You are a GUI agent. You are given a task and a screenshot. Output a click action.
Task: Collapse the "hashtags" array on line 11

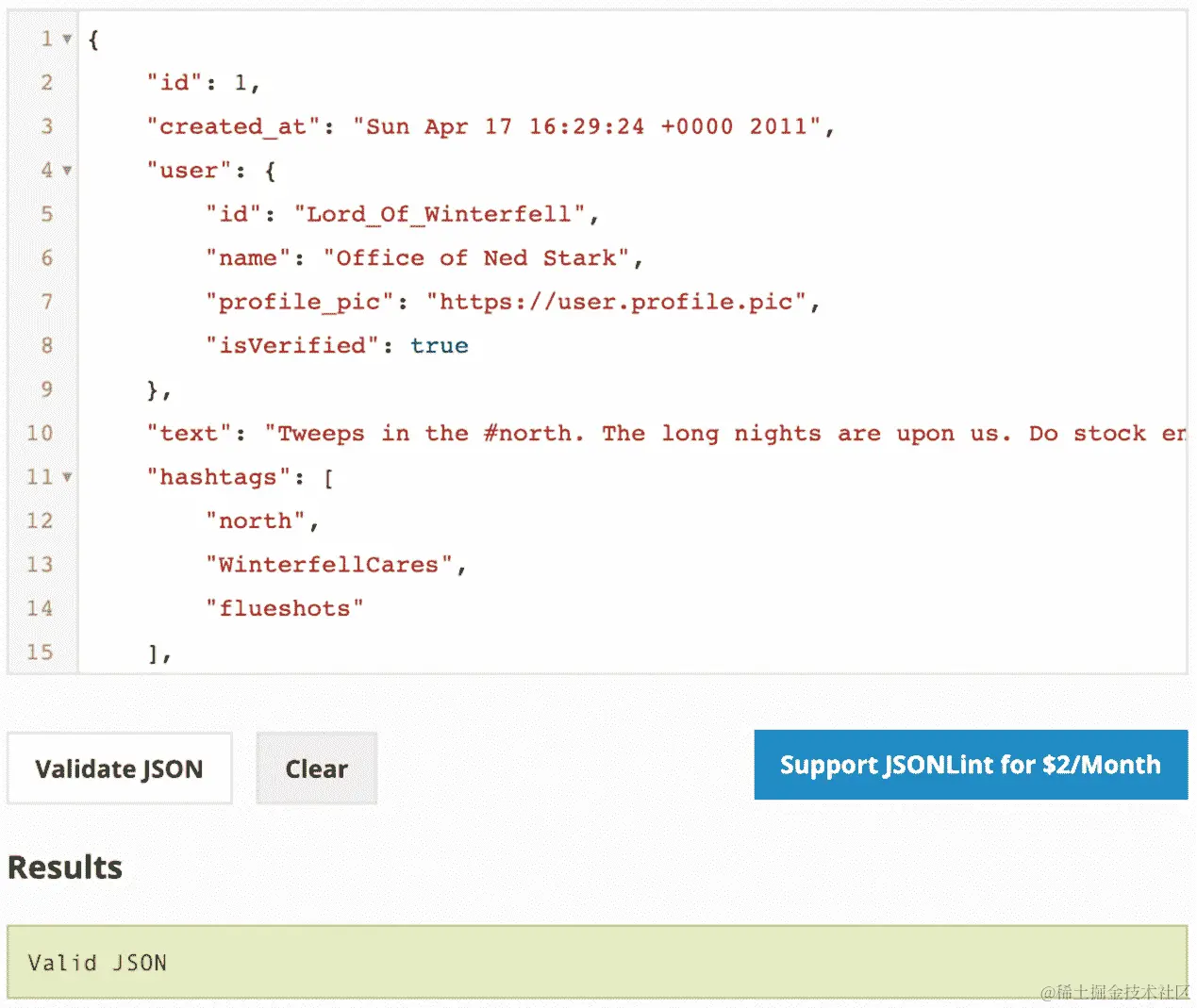66,477
